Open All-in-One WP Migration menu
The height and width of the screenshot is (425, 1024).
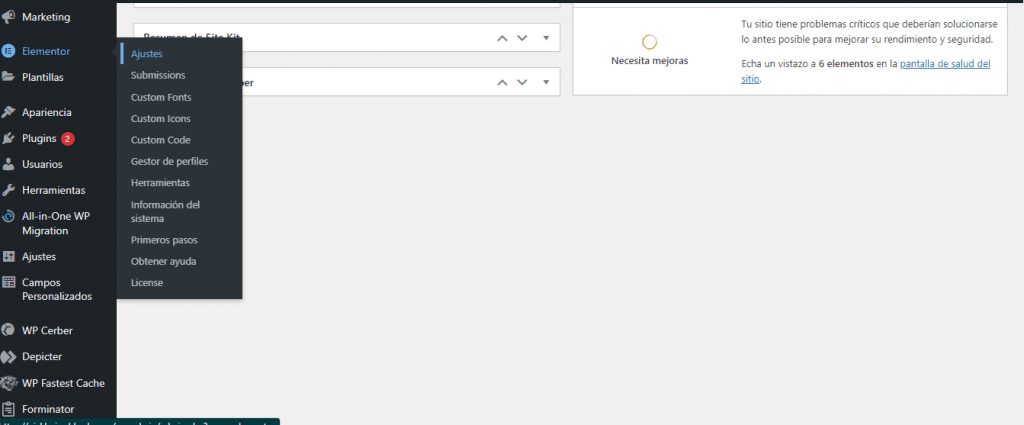pyautogui.click(x=58, y=223)
